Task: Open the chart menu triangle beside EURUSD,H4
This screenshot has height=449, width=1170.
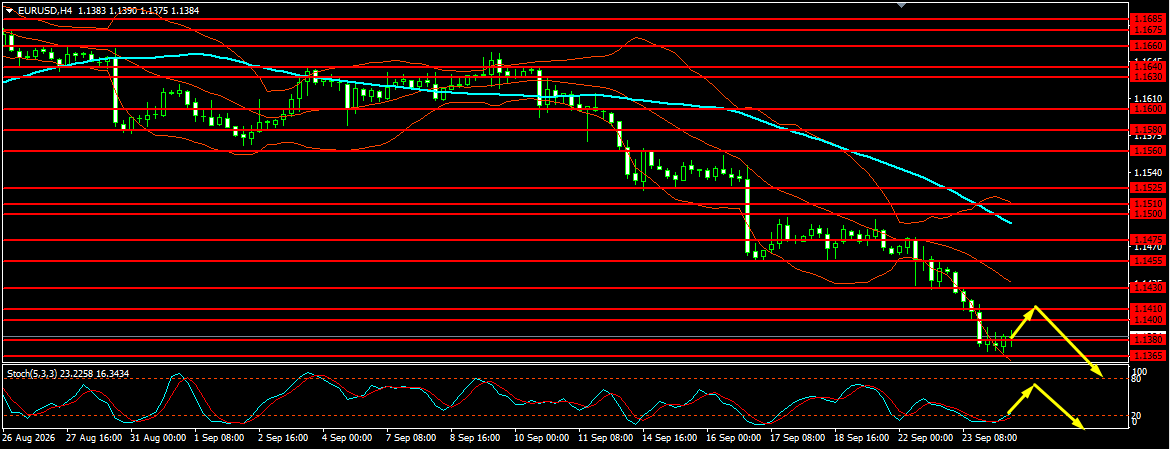Action: 8,11
